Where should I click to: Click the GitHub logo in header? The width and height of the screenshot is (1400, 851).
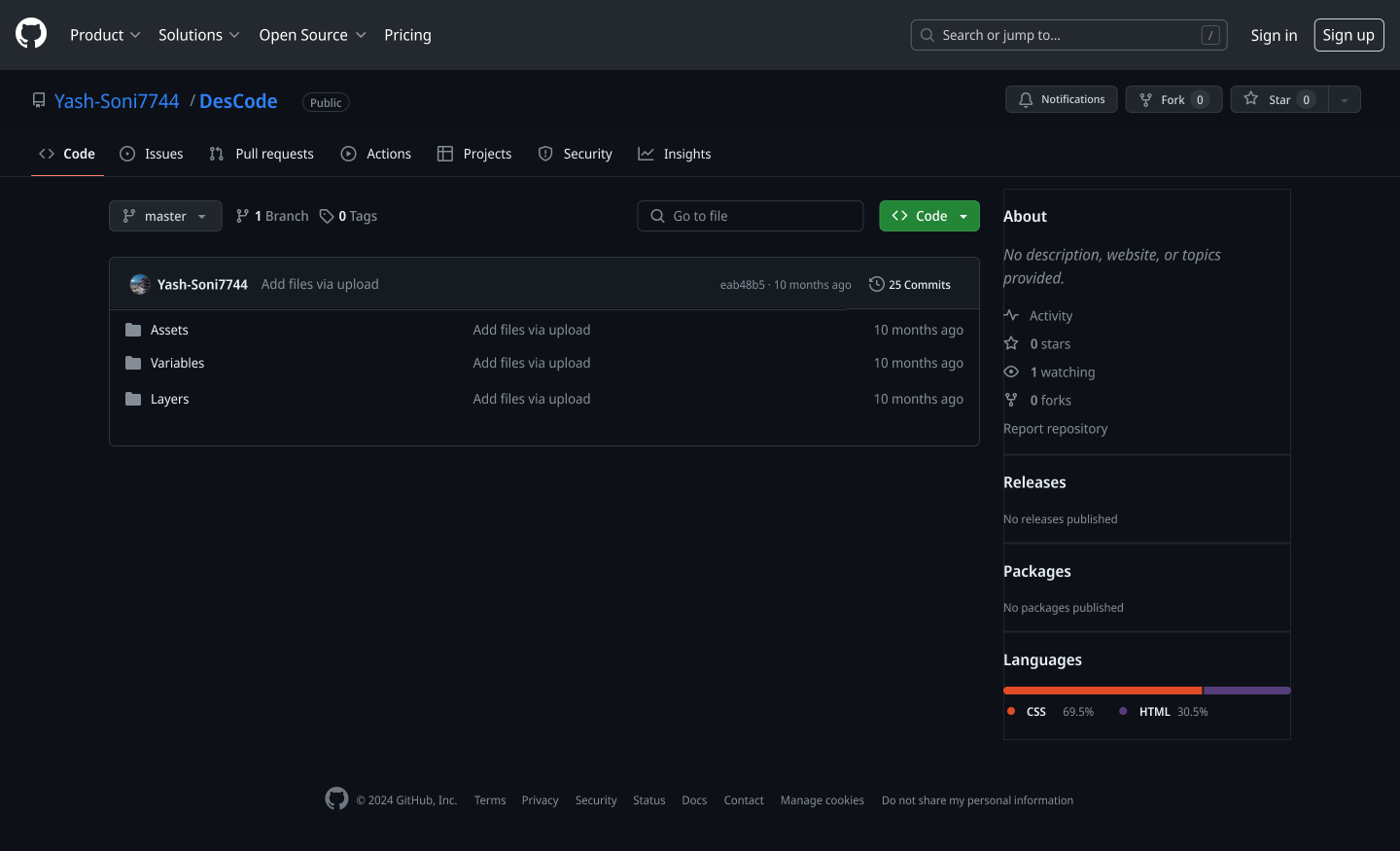(31, 34)
